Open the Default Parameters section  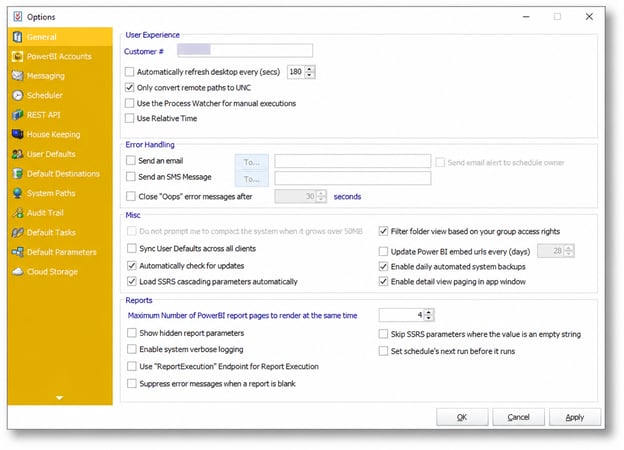pyautogui.click(x=61, y=252)
